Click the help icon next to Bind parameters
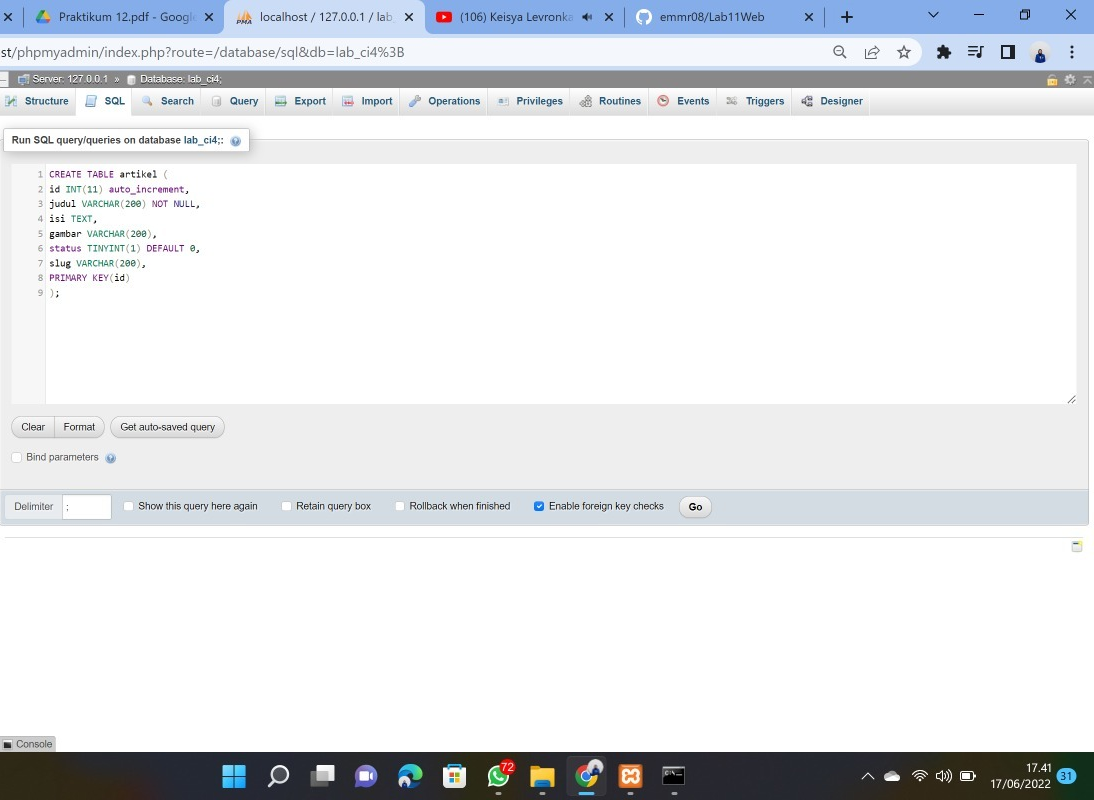The image size is (1094, 800). click(x=110, y=457)
